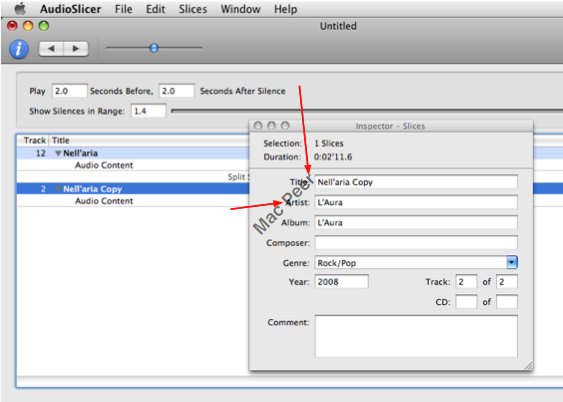The width and height of the screenshot is (563, 402).
Task: Click the Track number field in Inspector
Action: [x=466, y=282]
